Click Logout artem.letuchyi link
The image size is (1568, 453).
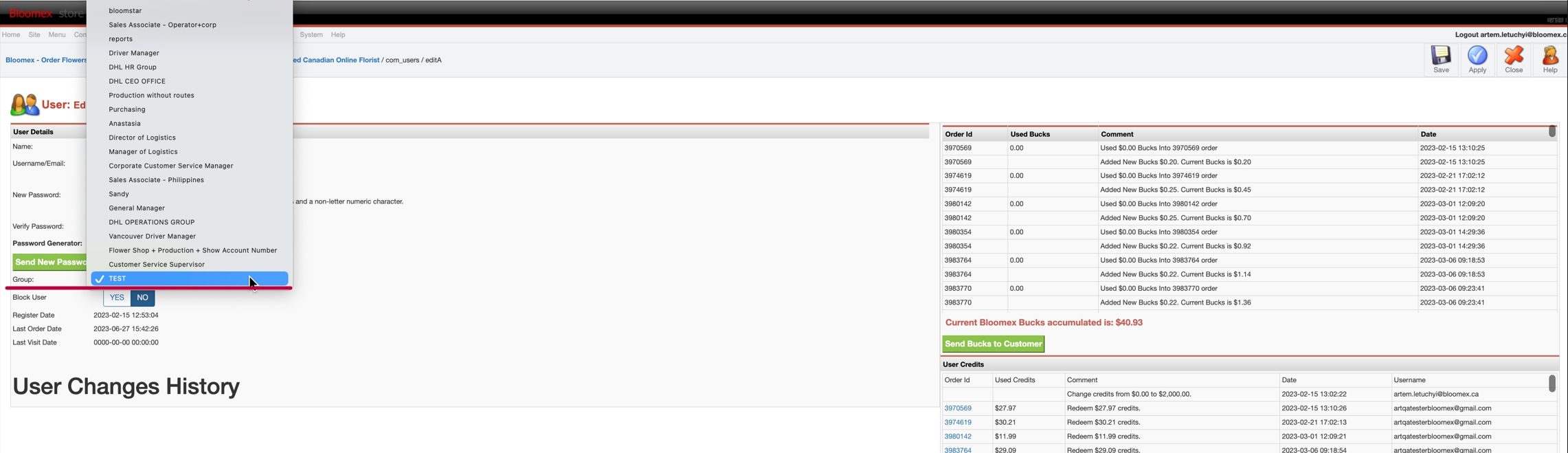click(1511, 34)
